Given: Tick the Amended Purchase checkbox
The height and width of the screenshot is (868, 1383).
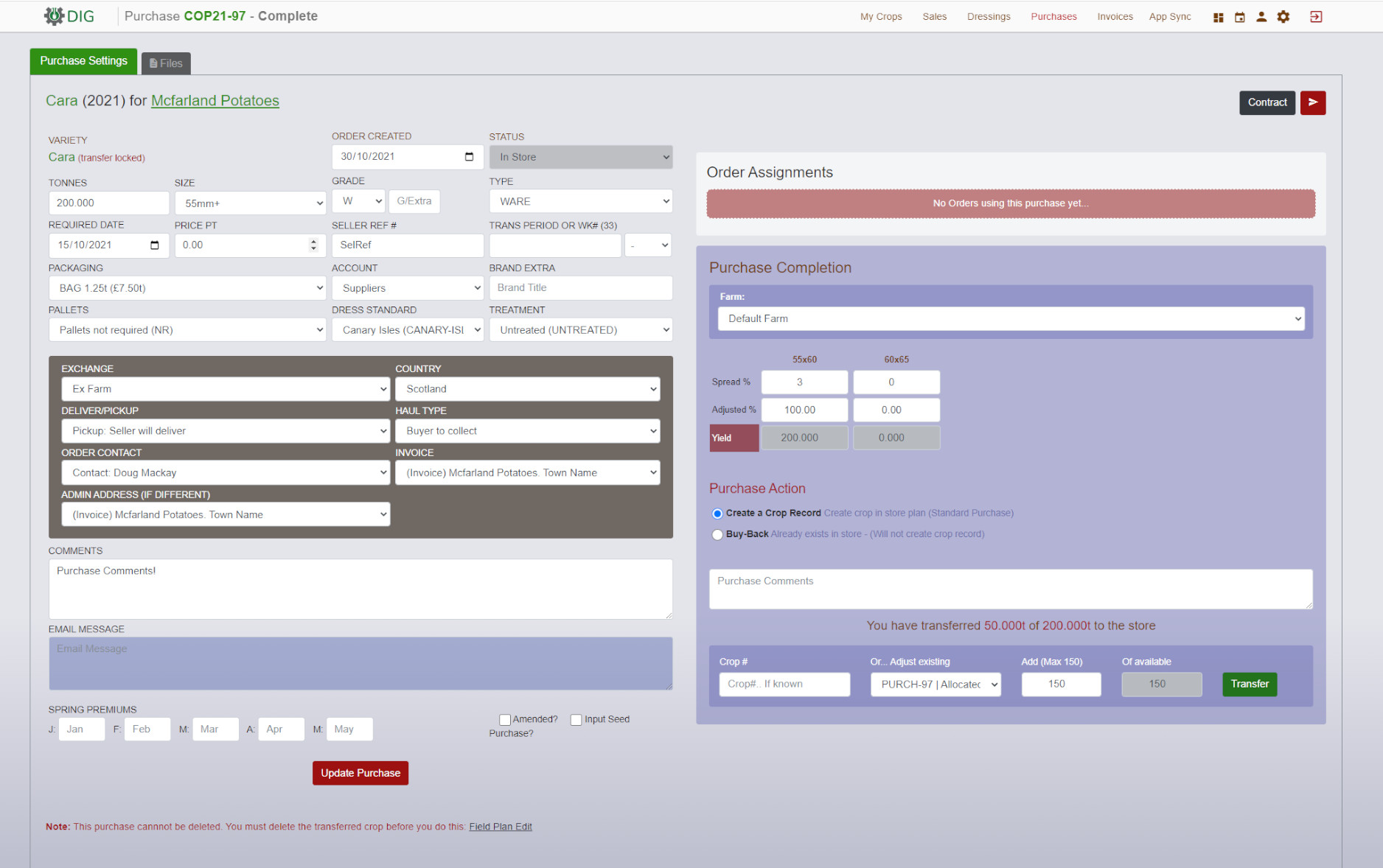Looking at the screenshot, I should click(505, 720).
